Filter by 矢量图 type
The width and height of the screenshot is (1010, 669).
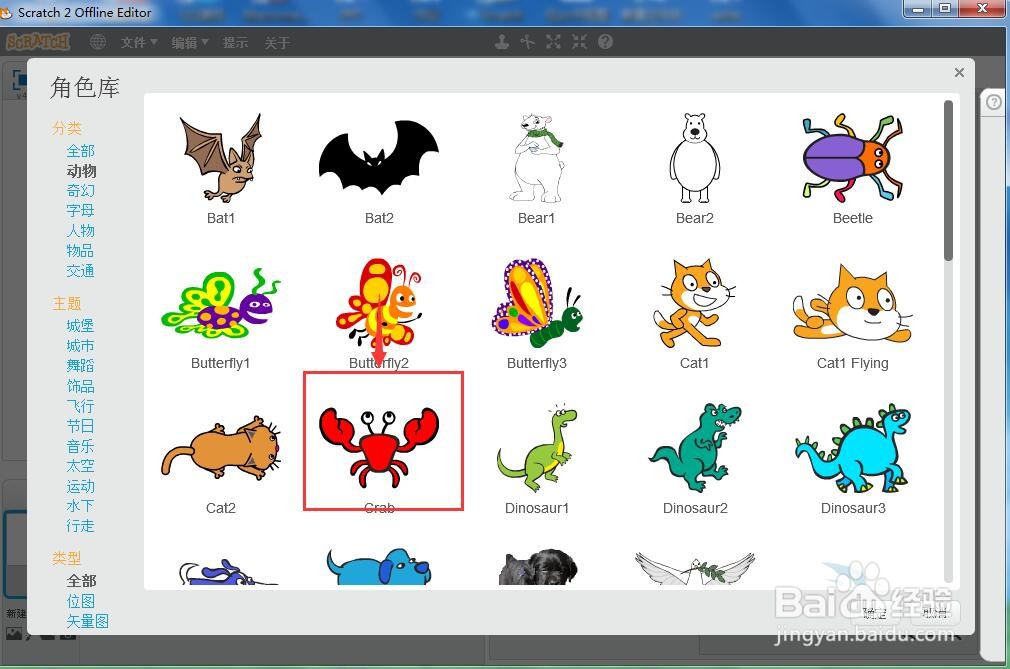88,621
